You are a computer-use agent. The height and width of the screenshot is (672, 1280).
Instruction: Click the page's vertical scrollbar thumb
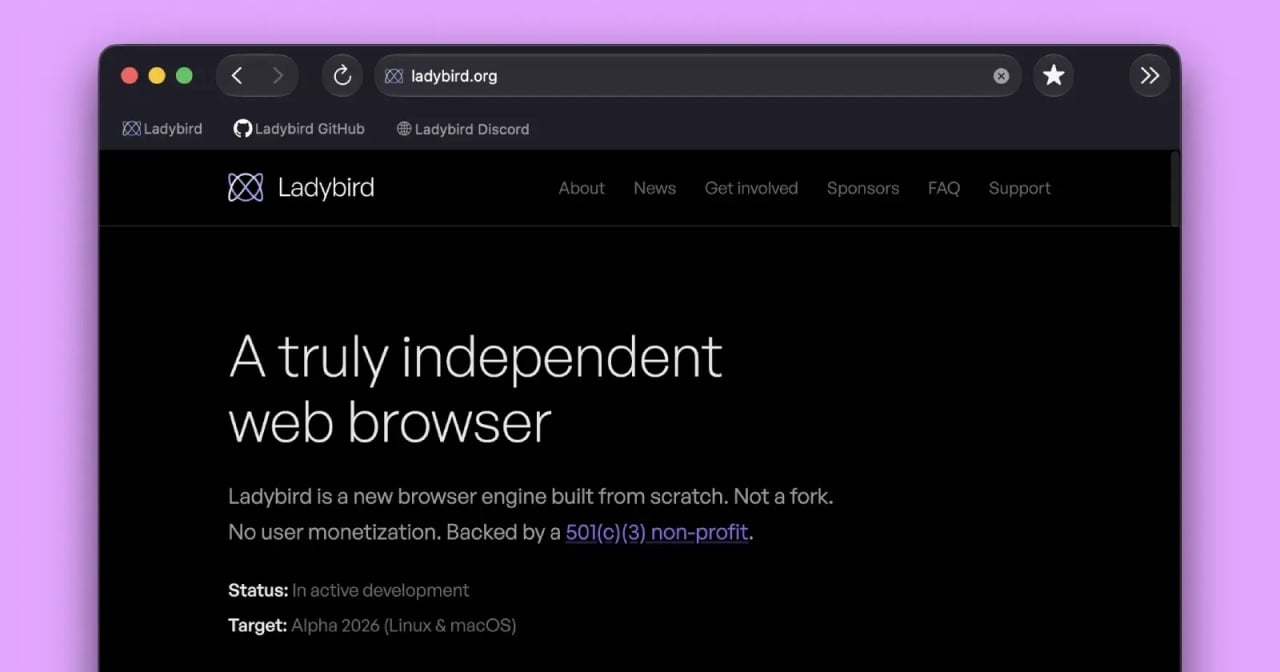coord(1174,188)
